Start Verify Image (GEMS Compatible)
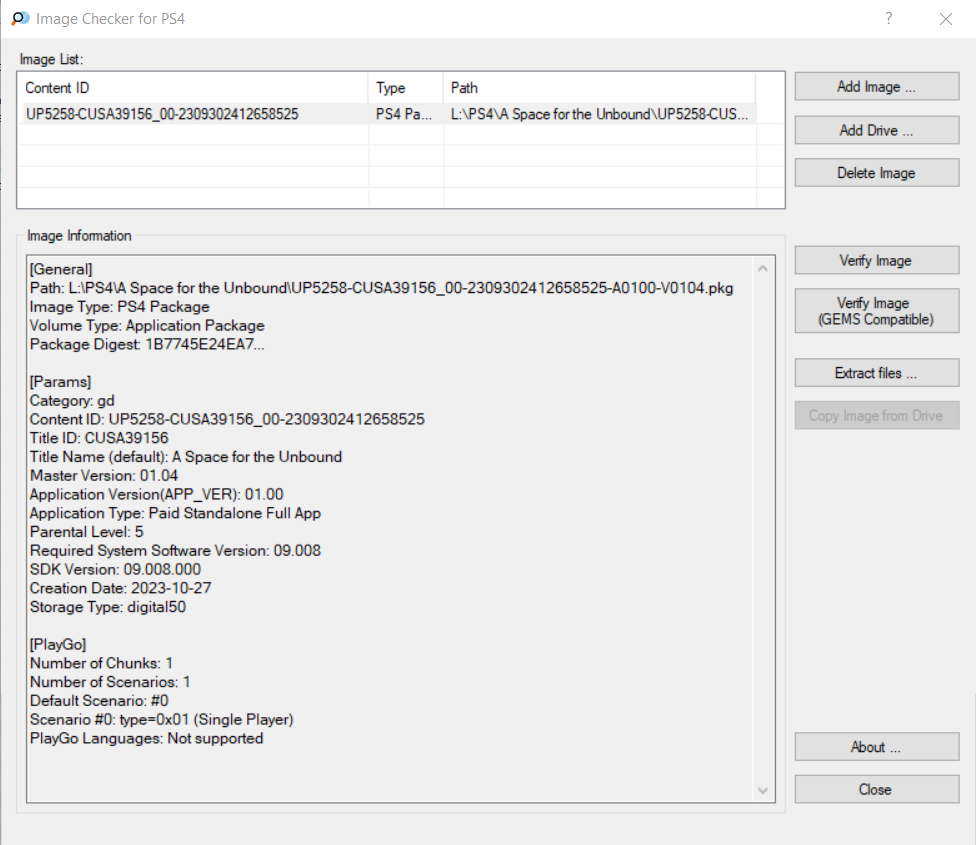Viewport: 976px width, 845px height. [876, 310]
